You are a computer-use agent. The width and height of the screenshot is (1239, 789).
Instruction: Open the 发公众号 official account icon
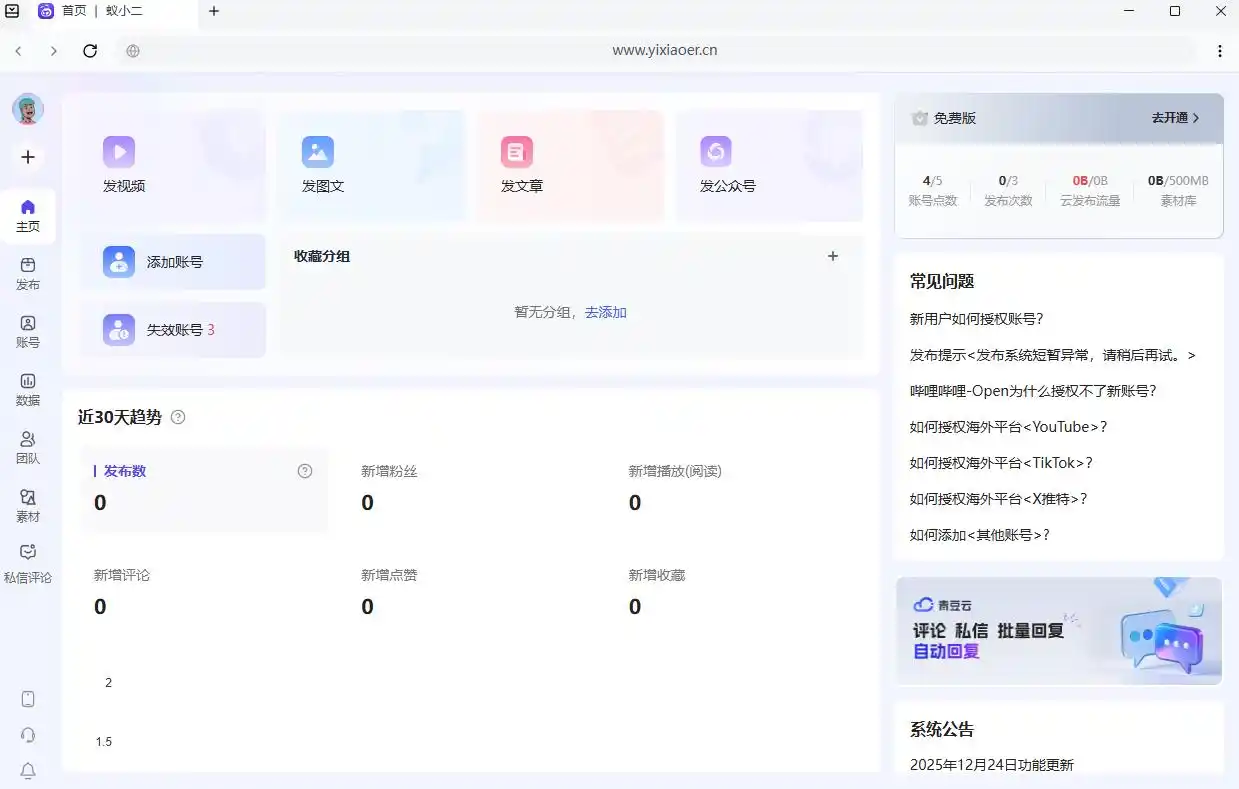click(x=716, y=152)
